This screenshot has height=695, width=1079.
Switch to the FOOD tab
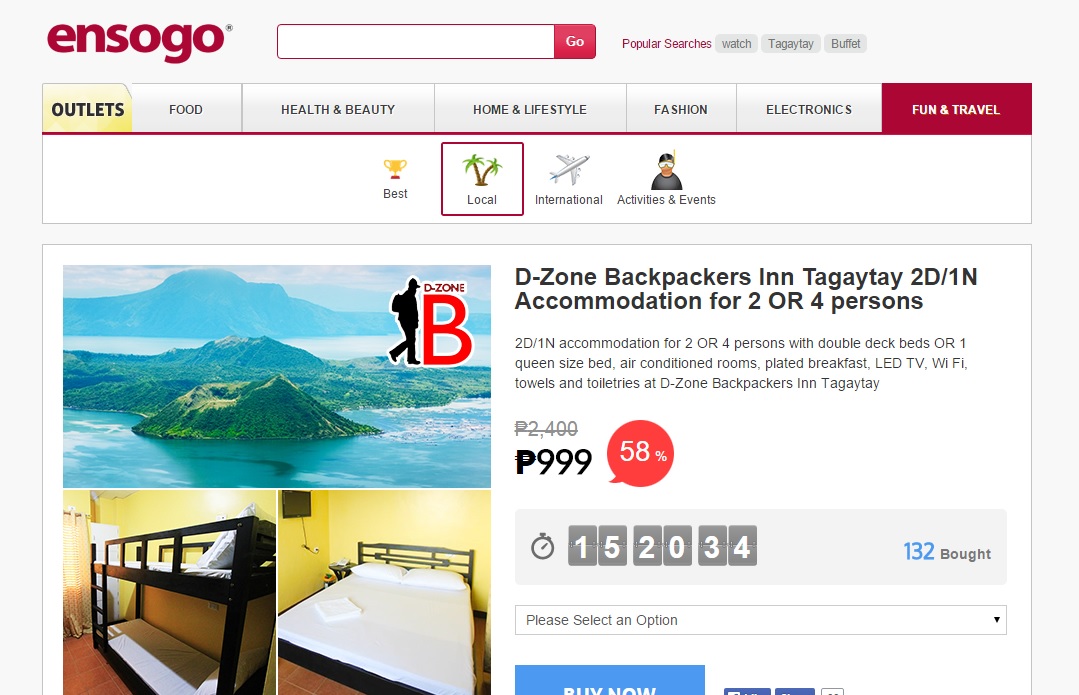coord(186,109)
